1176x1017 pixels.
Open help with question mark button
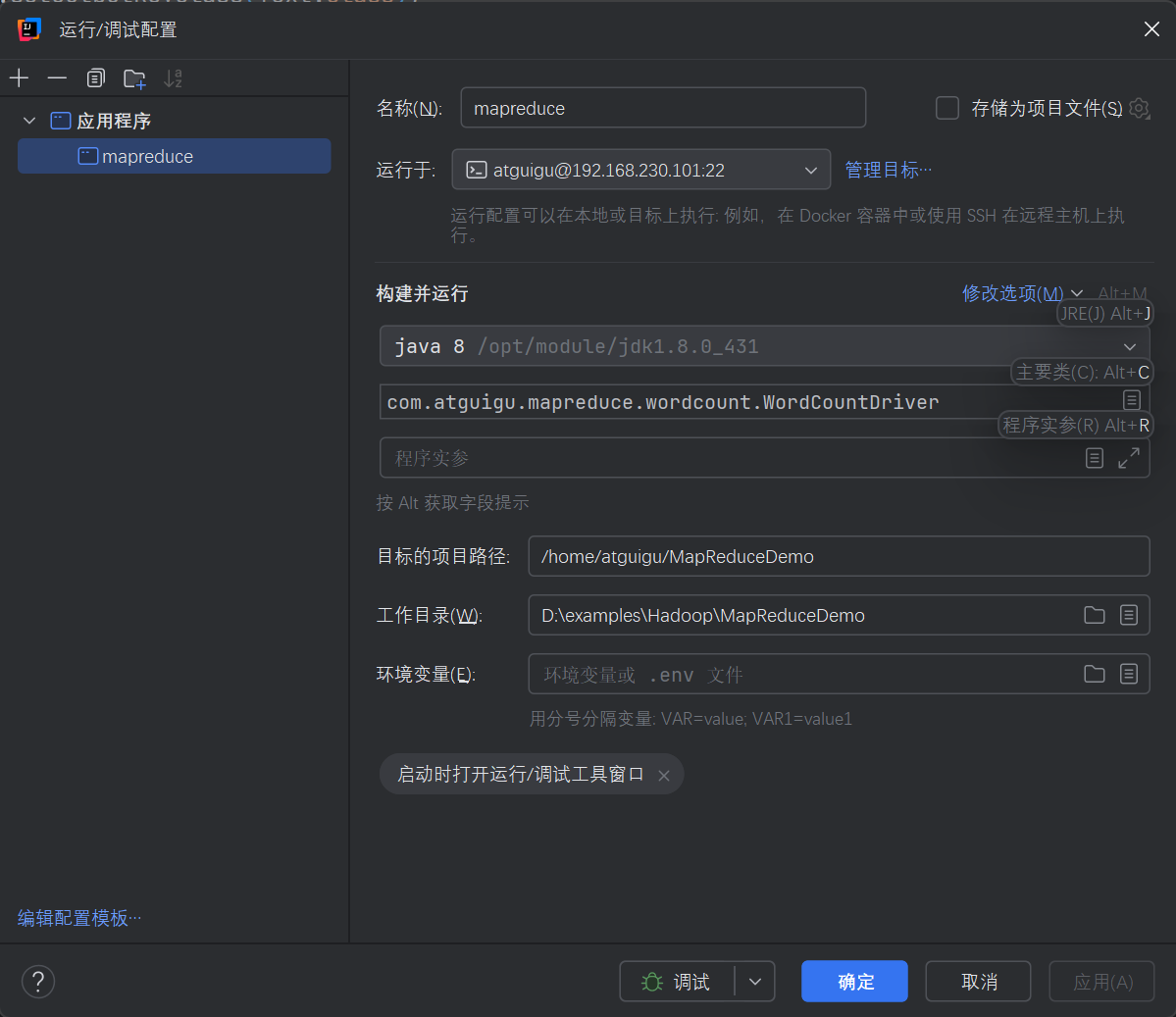(38, 981)
